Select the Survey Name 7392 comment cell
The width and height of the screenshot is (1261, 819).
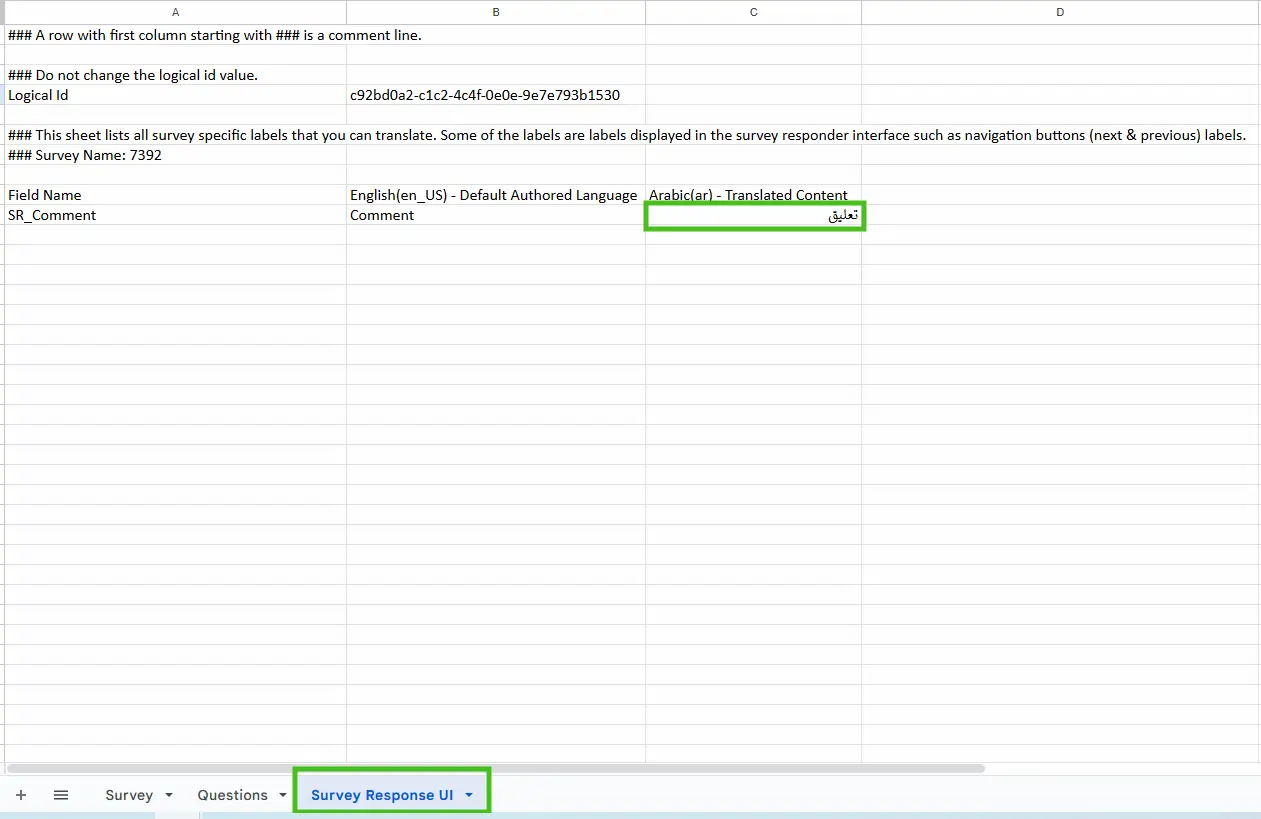coord(175,155)
